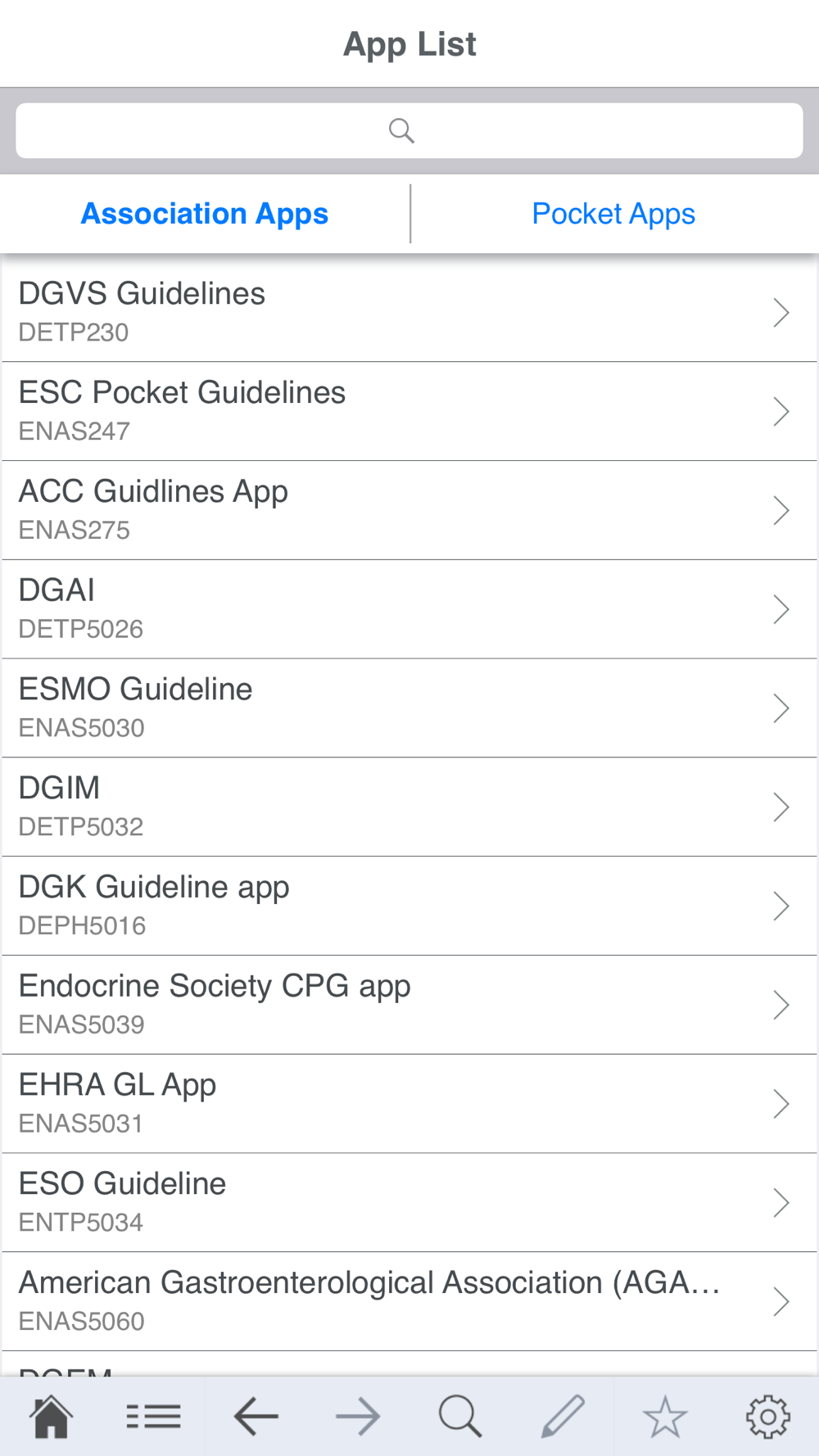Expand the DGVS Guidelines row chevron
The image size is (819, 1456).
pos(781,312)
